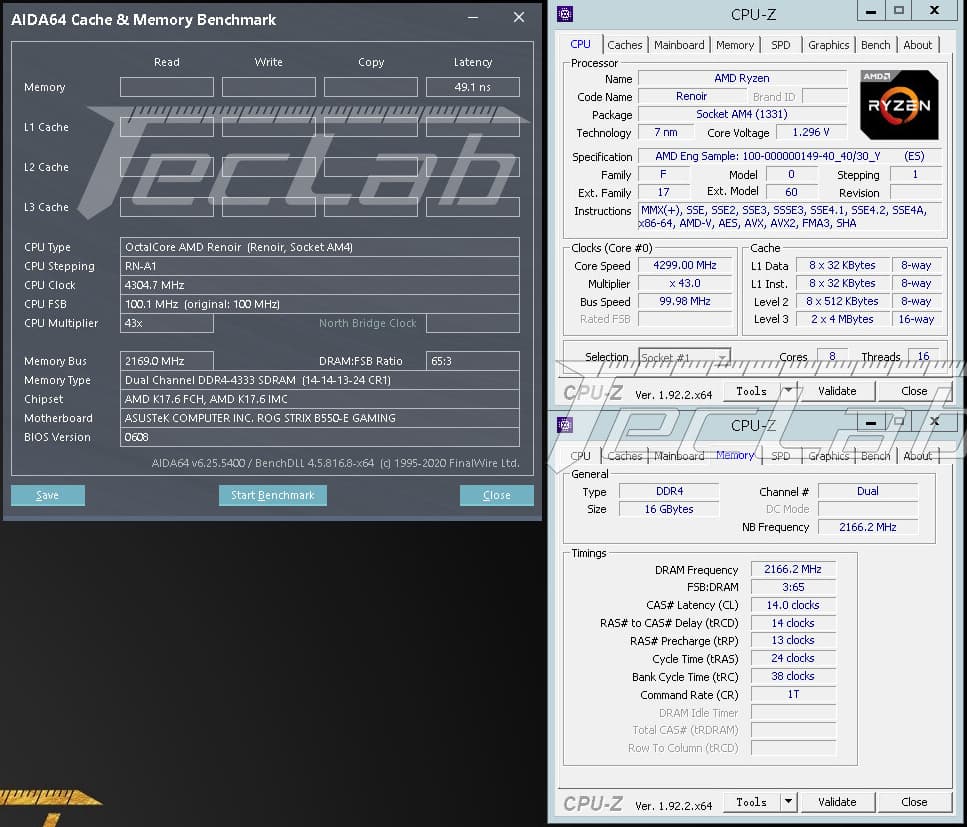Switch to CPU tab in lower CPU-Z
This screenshot has width=967, height=827.
click(x=580, y=456)
